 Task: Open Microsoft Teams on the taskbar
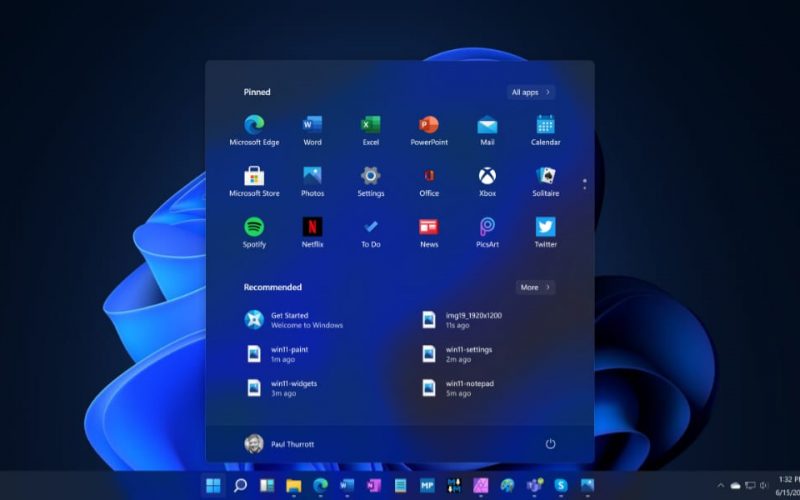click(534, 485)
